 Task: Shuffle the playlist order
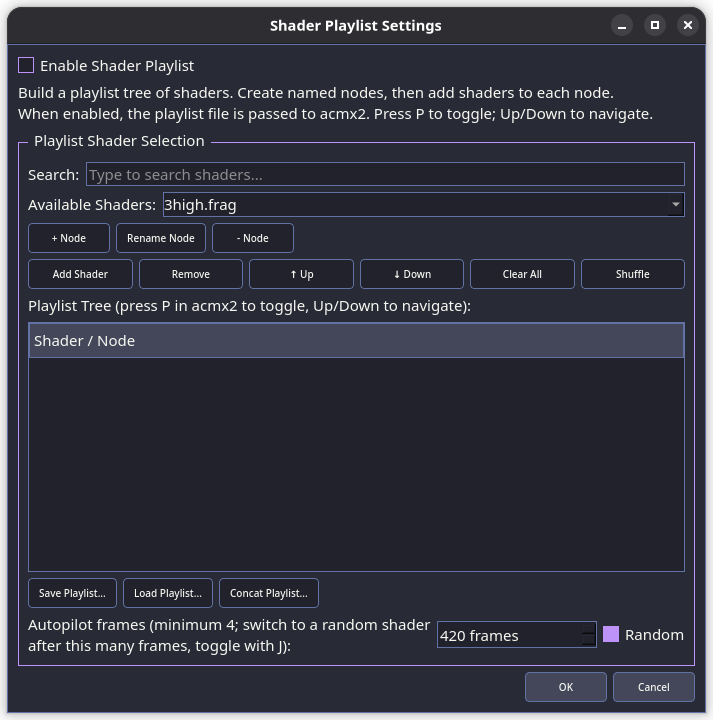click(633, 274)
